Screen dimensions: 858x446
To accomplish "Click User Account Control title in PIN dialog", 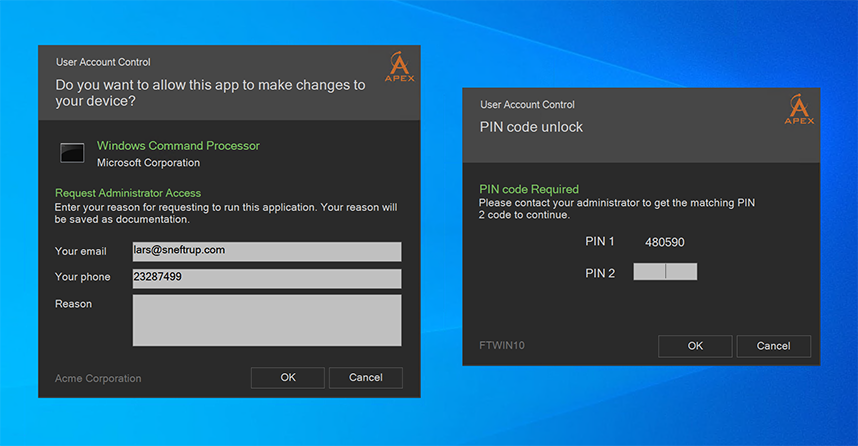I will (x=527, y=105).
